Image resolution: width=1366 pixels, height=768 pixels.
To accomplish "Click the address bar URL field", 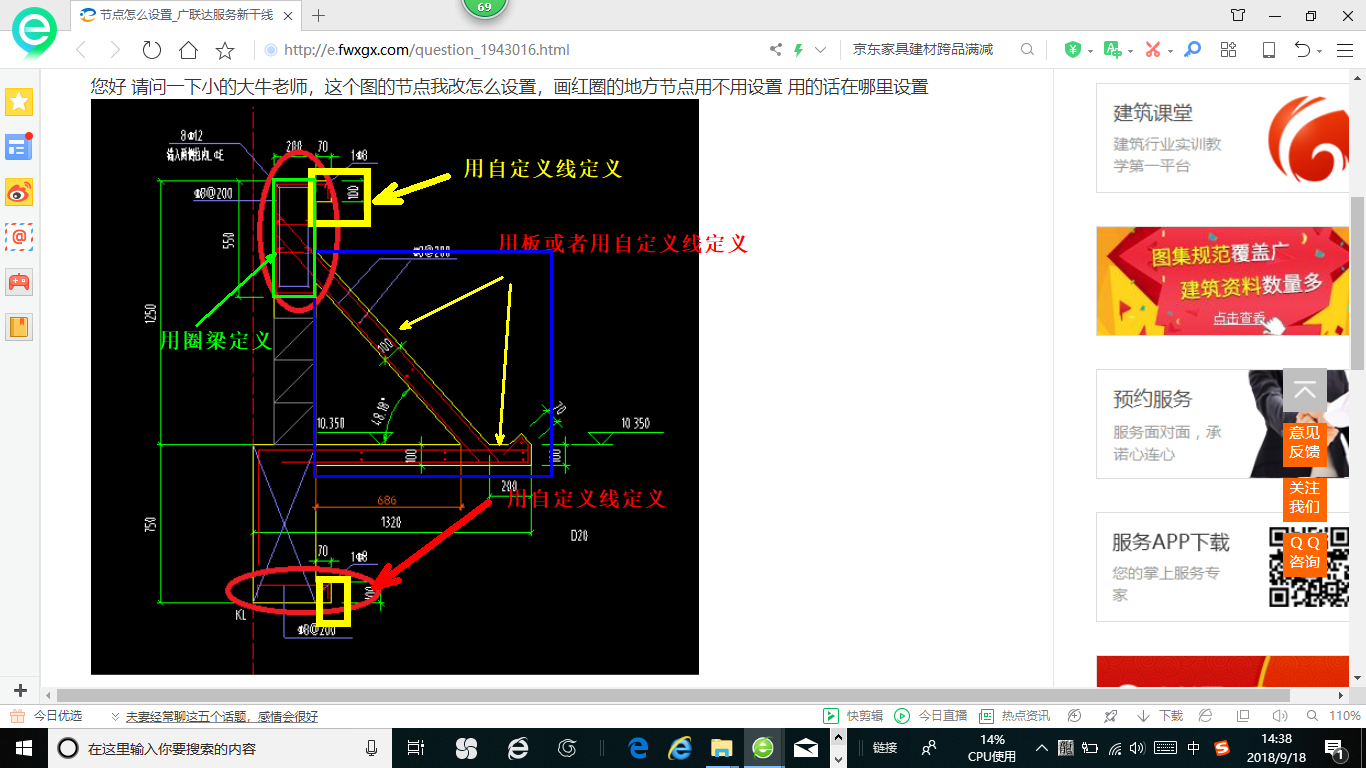I will pos(510,50).
